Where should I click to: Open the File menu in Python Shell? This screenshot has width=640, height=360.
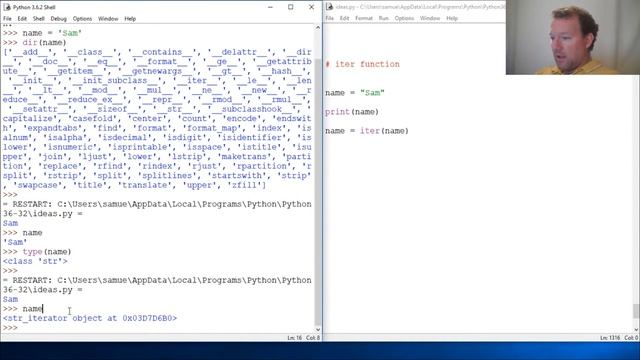(7, 19)
